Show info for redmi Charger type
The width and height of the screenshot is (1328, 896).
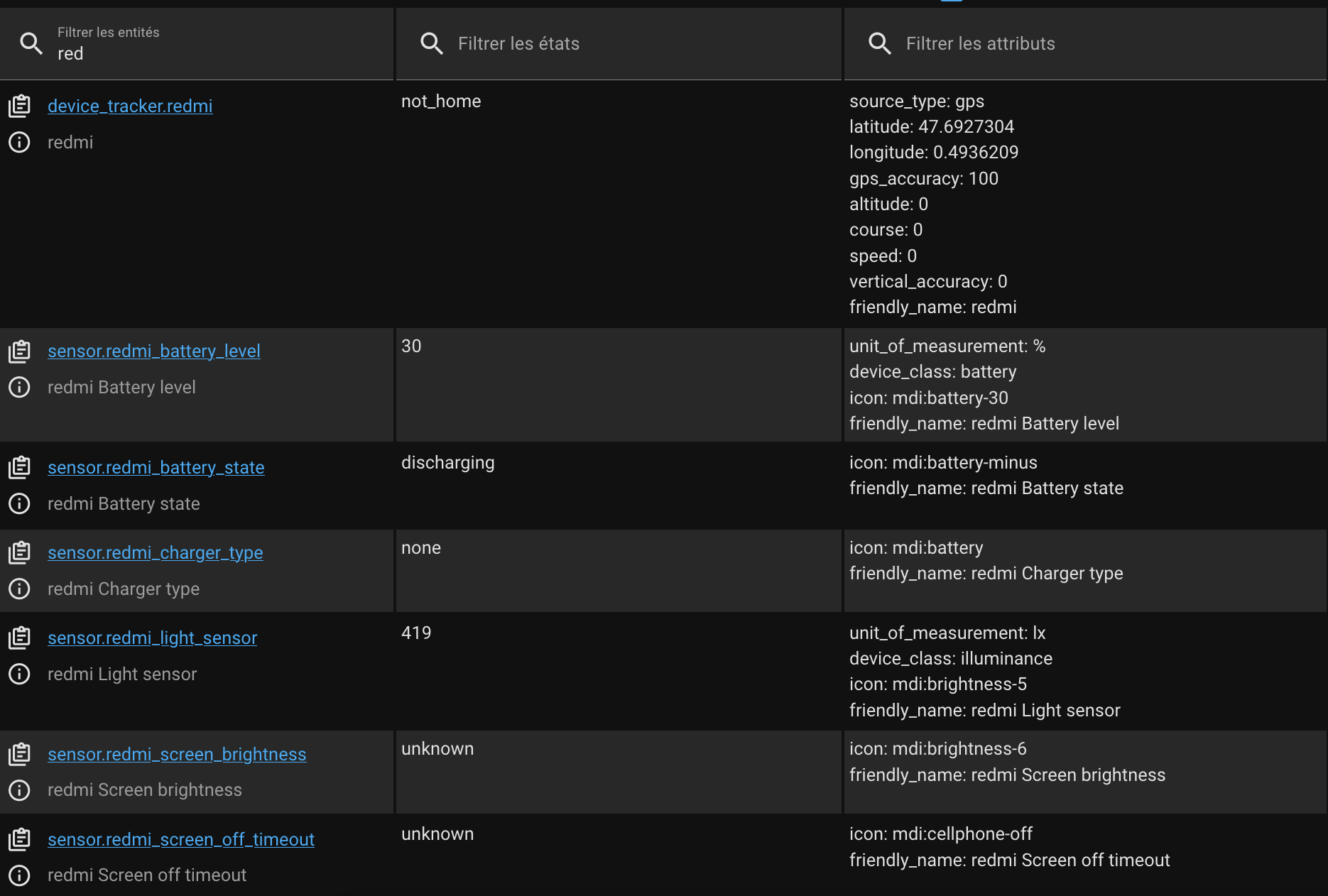pyautogui.click(x=19, y=589)
